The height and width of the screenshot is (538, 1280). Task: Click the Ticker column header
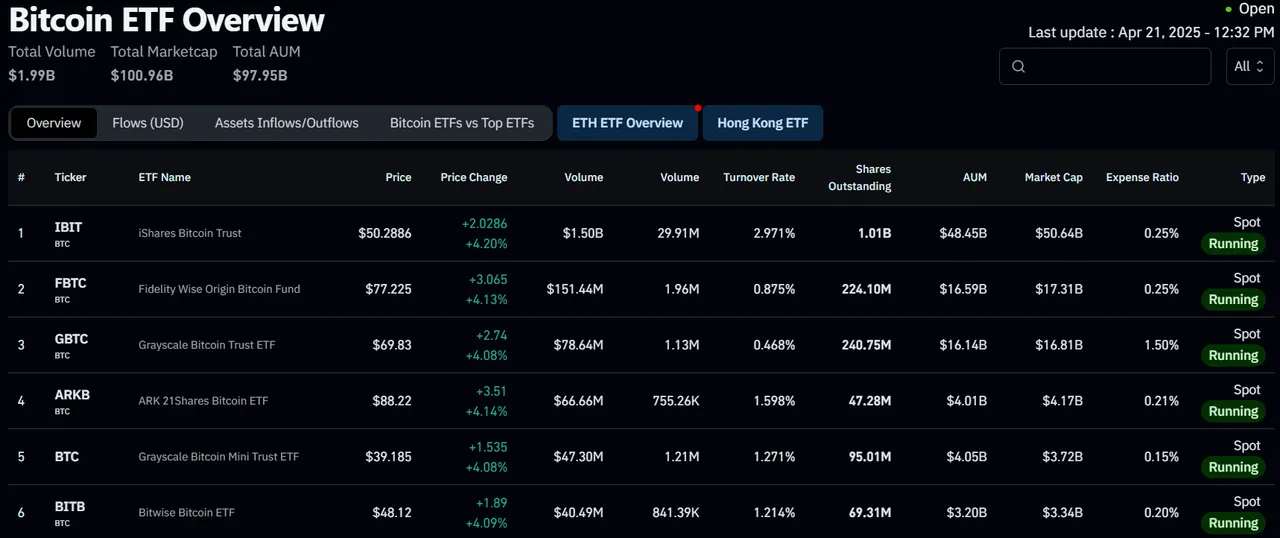point(70,177)
